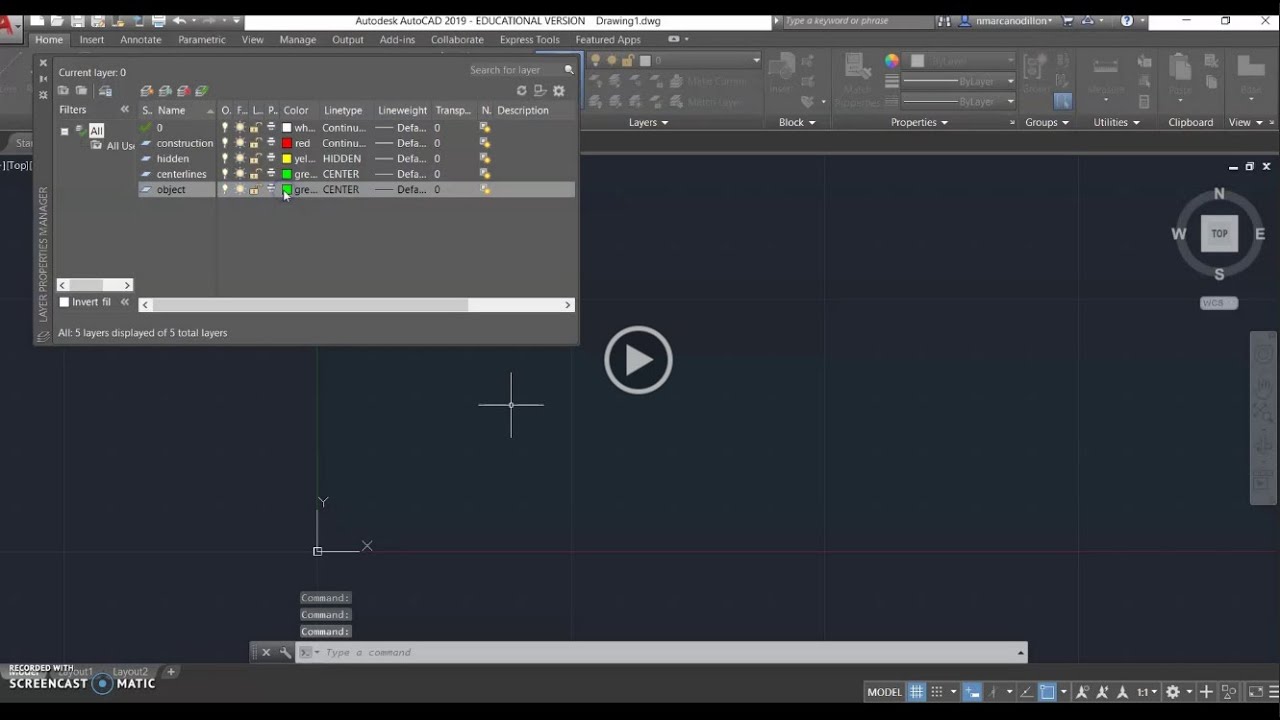
Task: Click the polar tracking angle icon
Action: coord(1026,692)
